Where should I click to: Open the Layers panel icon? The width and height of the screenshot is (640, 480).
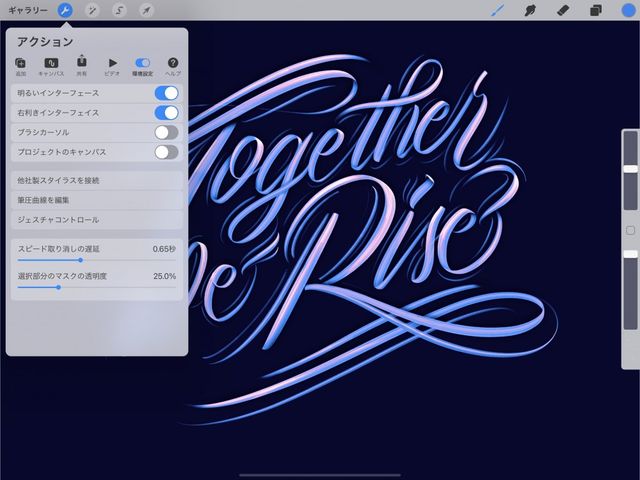pos(596,10)
